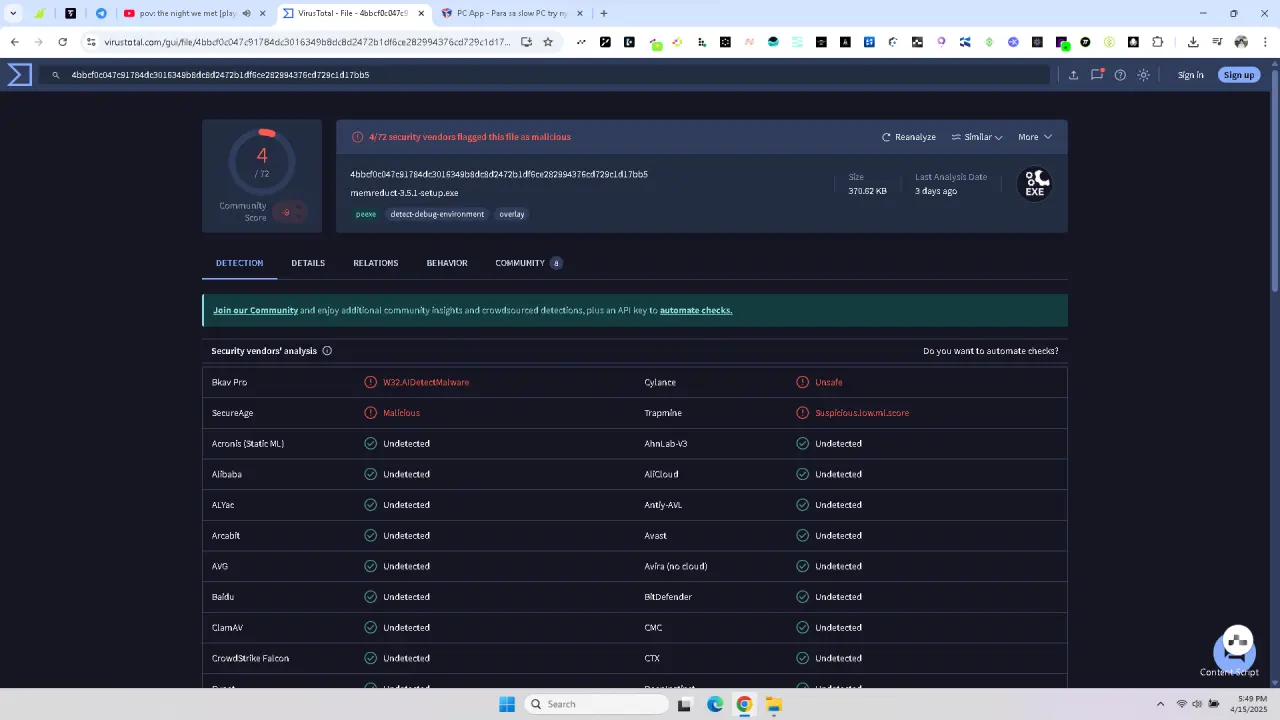Click the memreduct-3.5.1-setup.exe file name
The width and height of the screenshot is (1280, 720).
click(x=404, y=193)
